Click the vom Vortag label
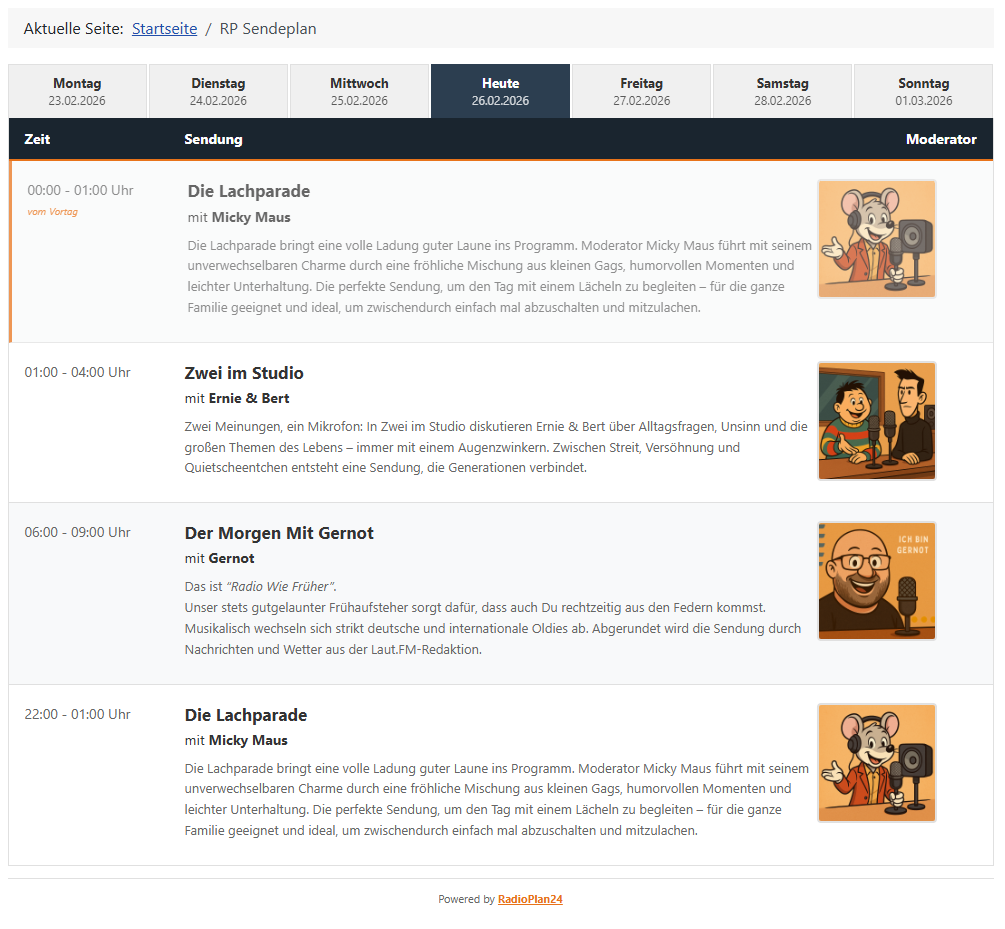 tap(52, 211)
